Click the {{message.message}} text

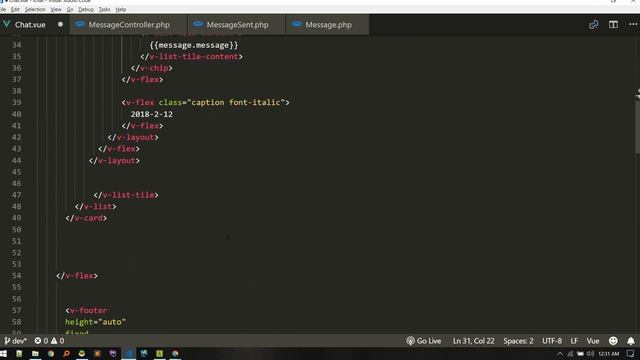pyautogui.click(x=193, y=45)
